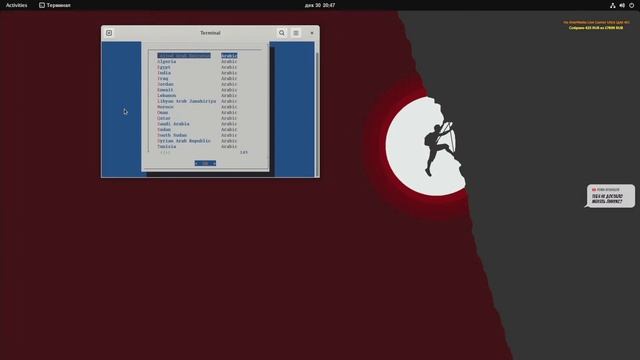The width and height of the screenshot is (640, 360).
Task: Click the highlighted first country row
Action: tap(197, 56)
